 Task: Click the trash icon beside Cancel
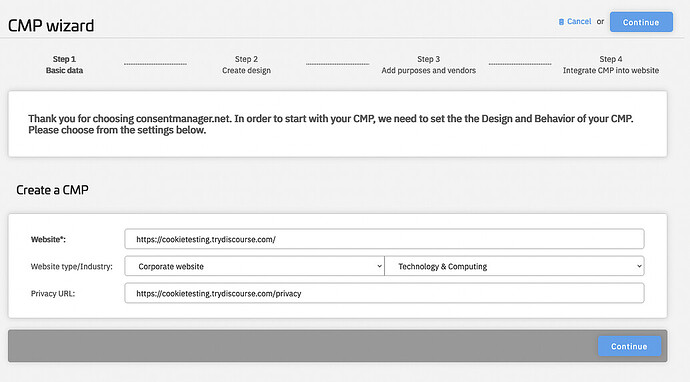coord(561,22)
